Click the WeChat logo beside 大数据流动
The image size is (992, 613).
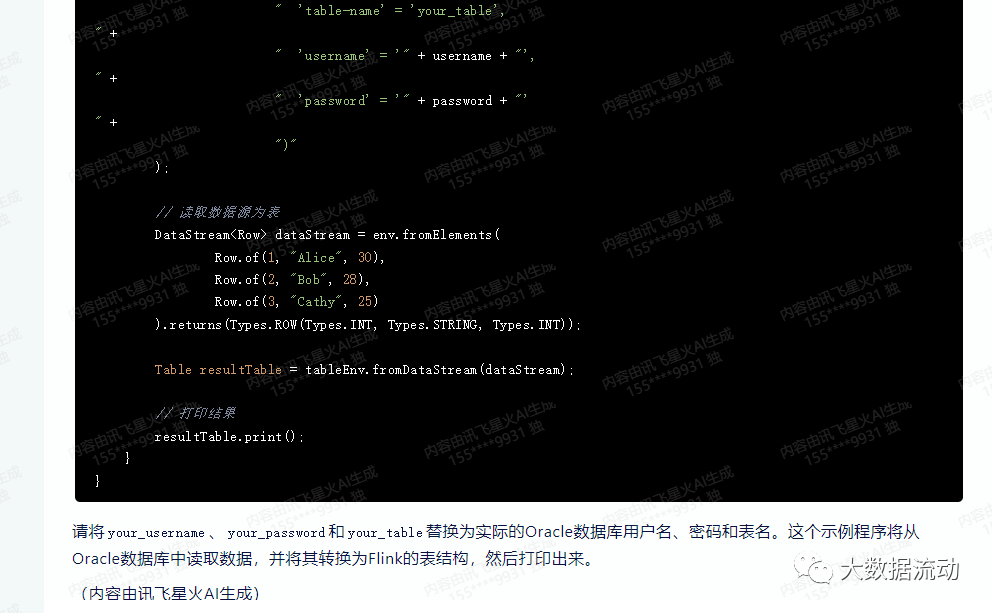tap(813, 568)
